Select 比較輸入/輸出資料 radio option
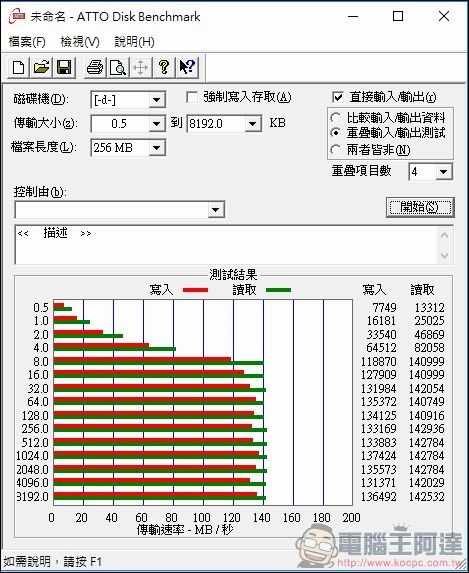 pyautogui.click(x=335, y=118)
